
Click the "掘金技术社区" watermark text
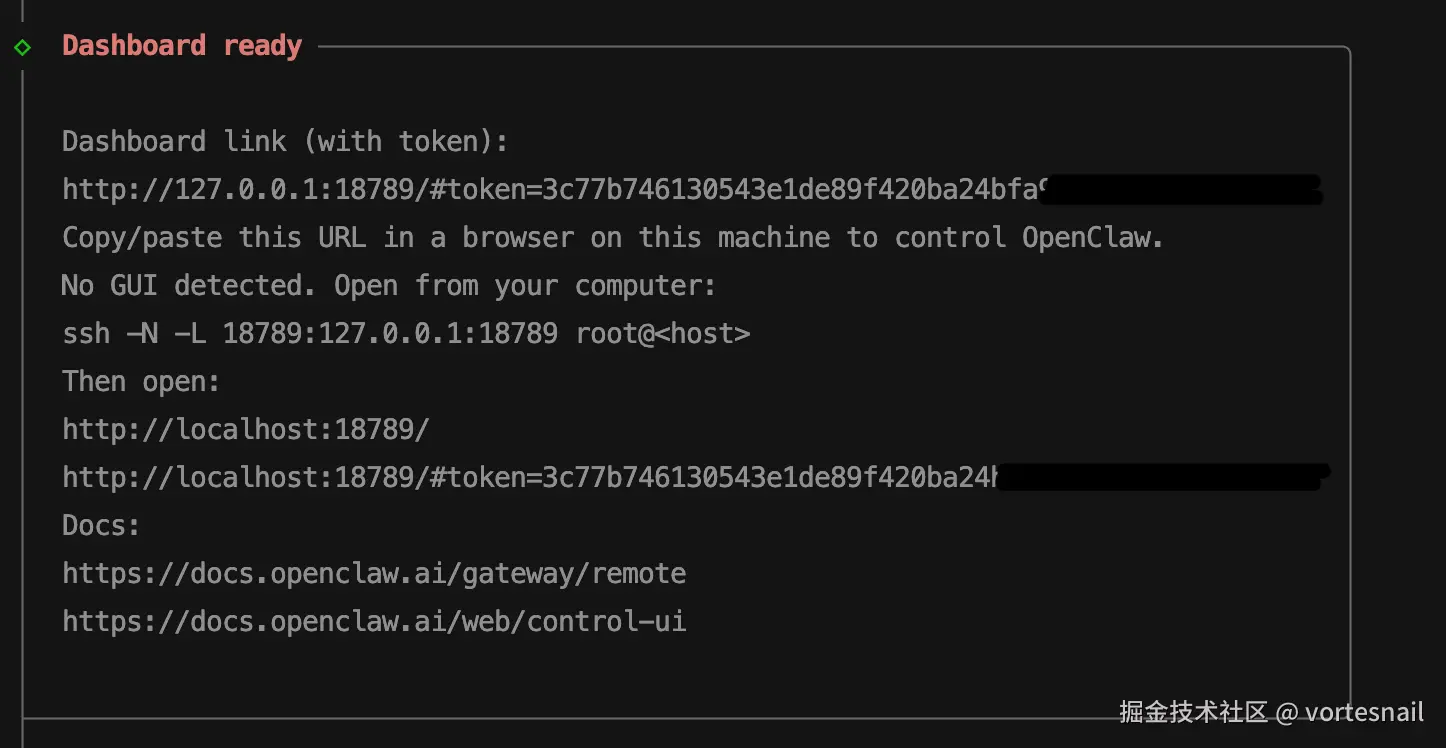tap(1193, 712)
